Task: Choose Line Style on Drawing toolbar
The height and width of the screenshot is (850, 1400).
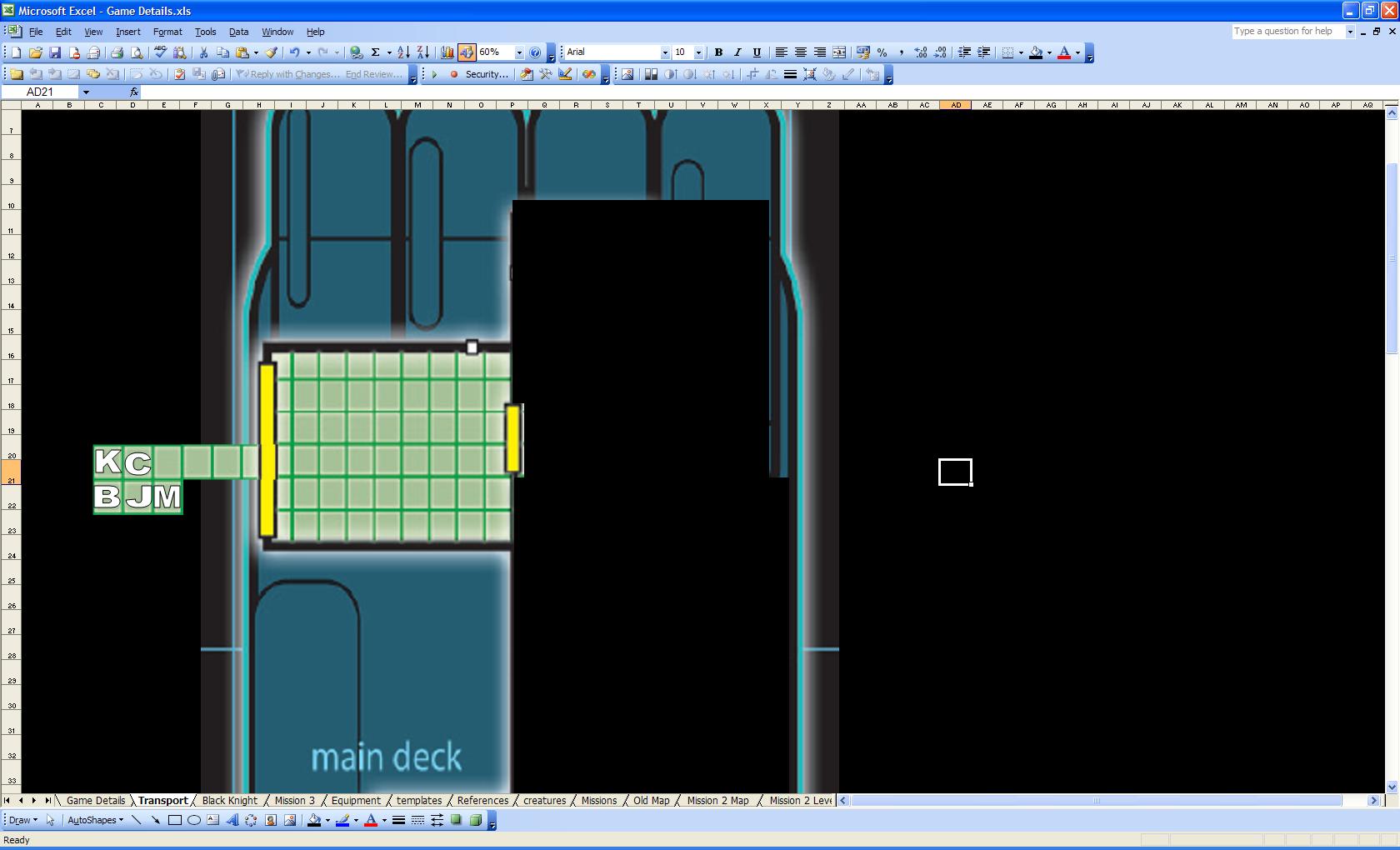Action: click(398, 820)
